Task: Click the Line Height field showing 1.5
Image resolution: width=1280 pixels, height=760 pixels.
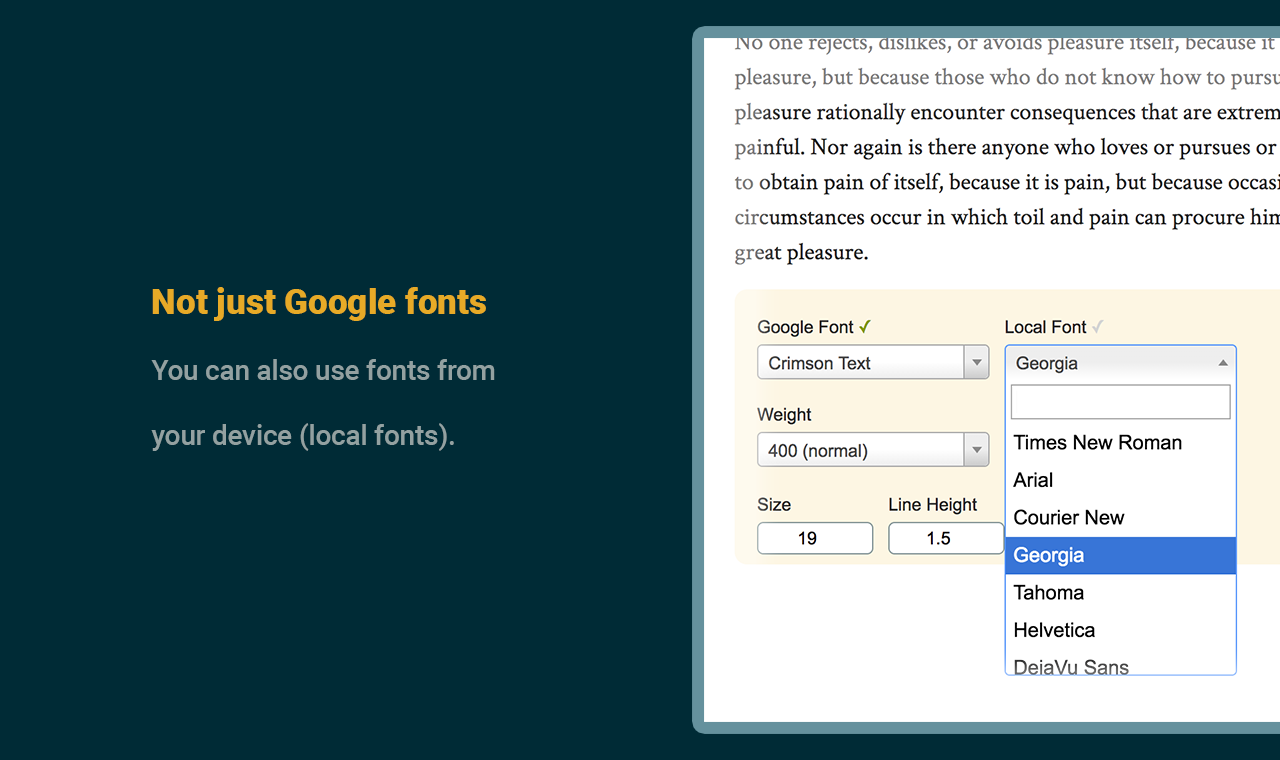Action: pos(946,538)
